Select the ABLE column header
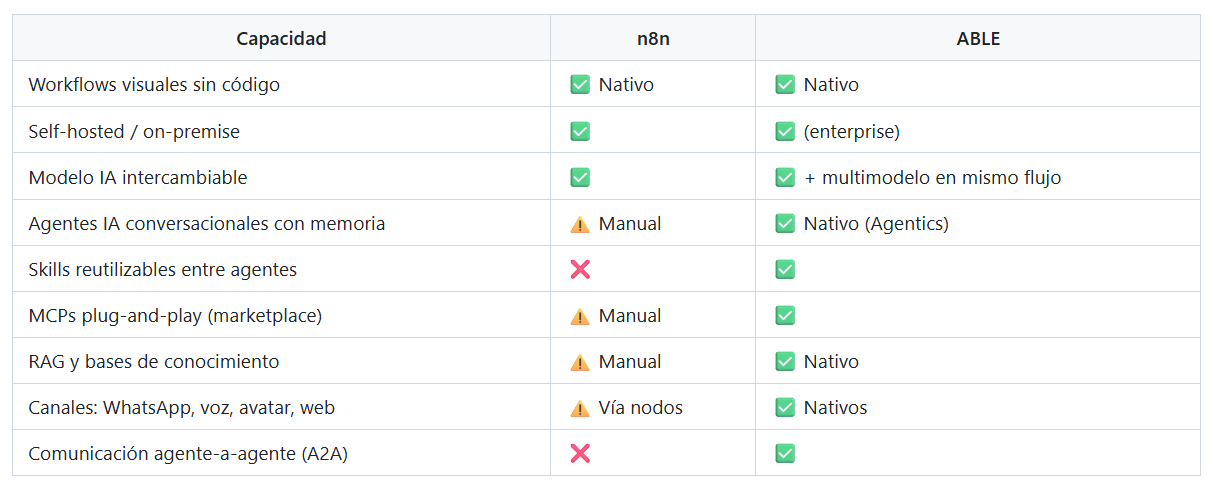The width and height of the screenshot is (1216, 496). pos(978,38)
